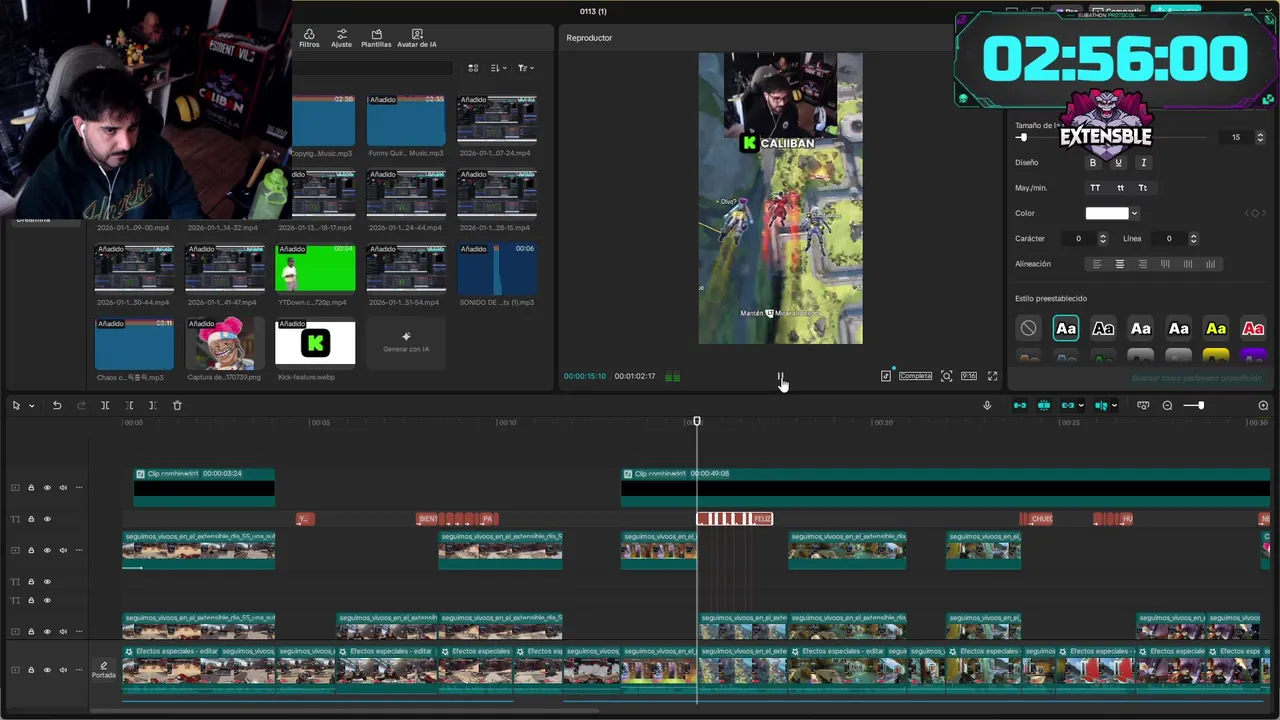1280x720 pixels.
Task: Open the preview zoom-scan tool icon
Action: (946, 376)
